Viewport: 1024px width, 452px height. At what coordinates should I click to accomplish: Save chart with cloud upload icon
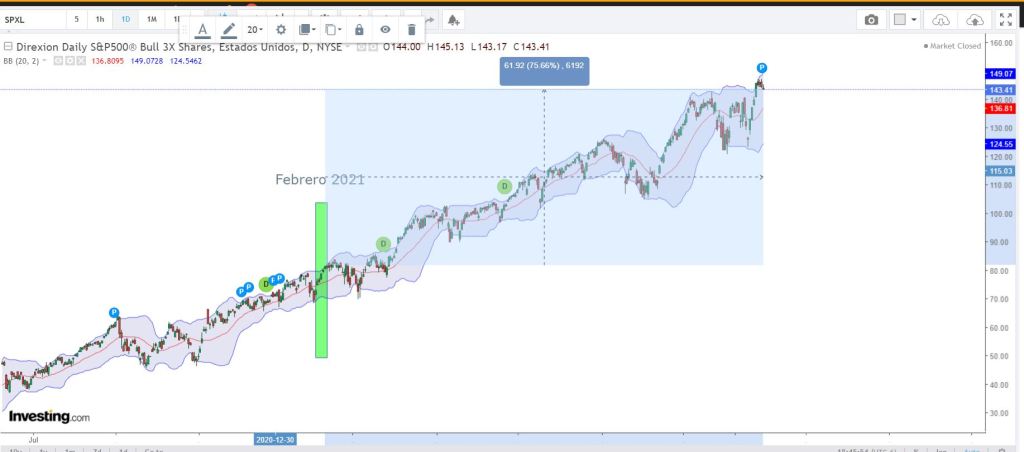coord(970,20)
